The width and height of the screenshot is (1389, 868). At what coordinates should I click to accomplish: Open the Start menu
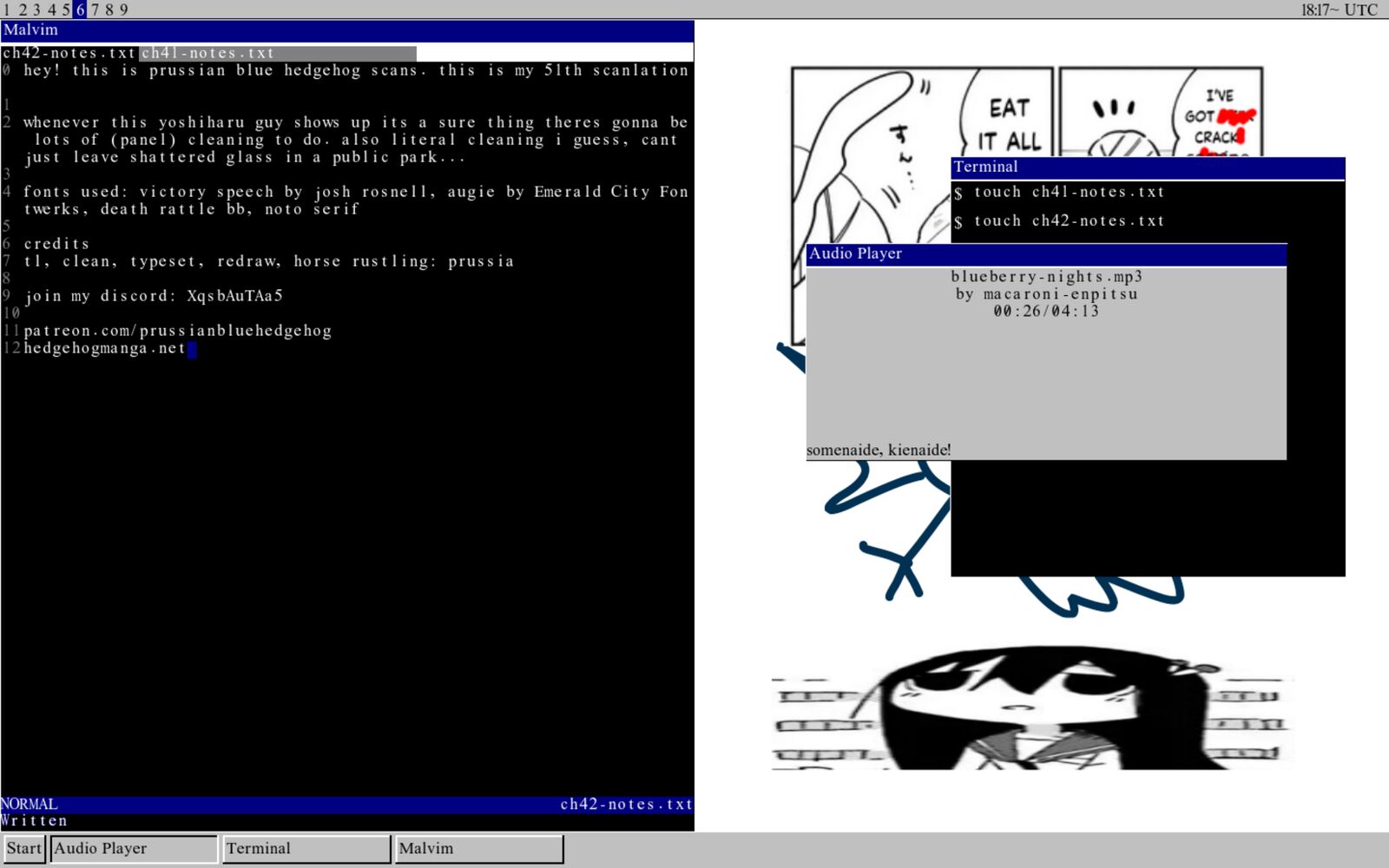23,848
